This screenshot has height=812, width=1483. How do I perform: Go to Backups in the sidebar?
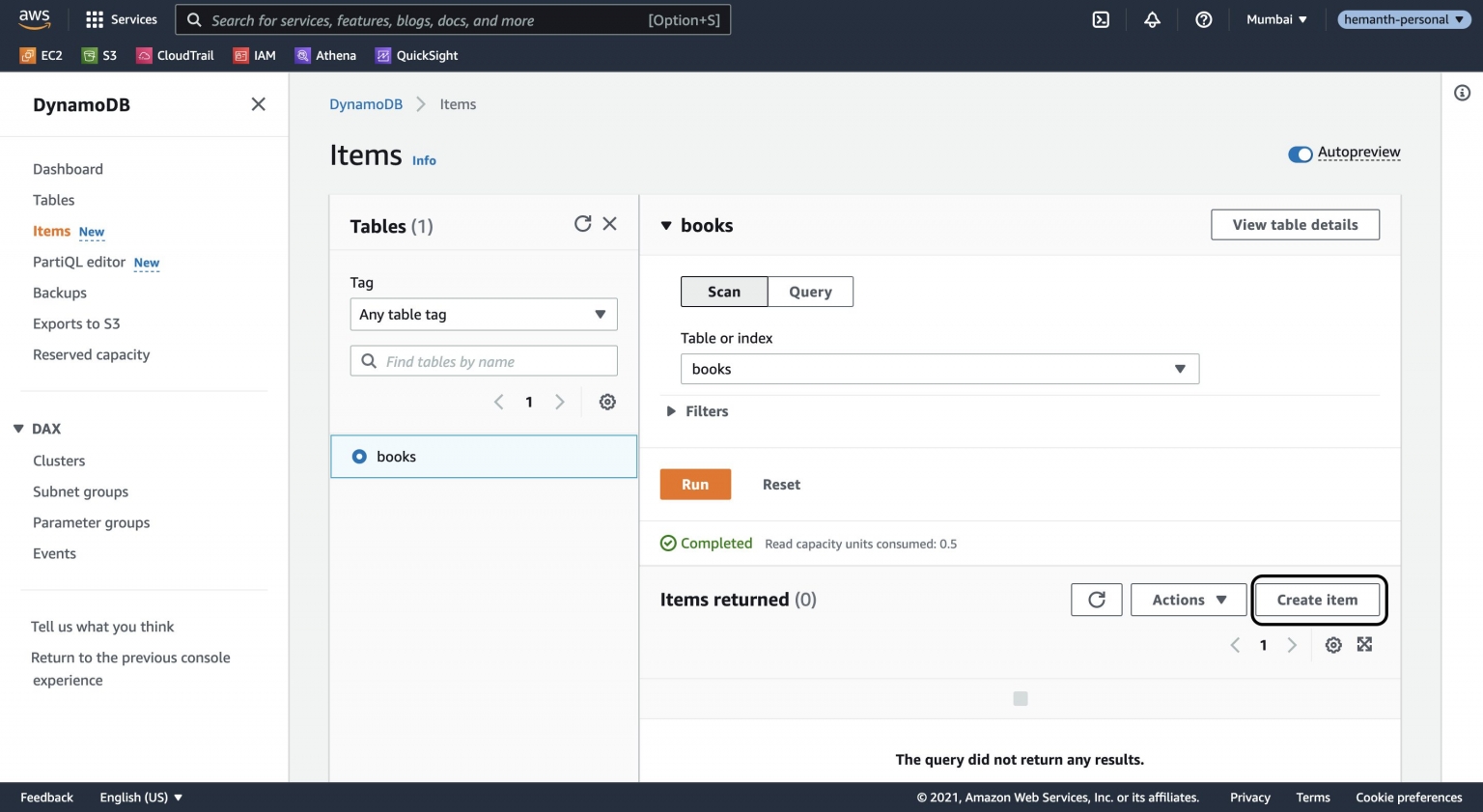pyautogui.click(x=59, y=293)
